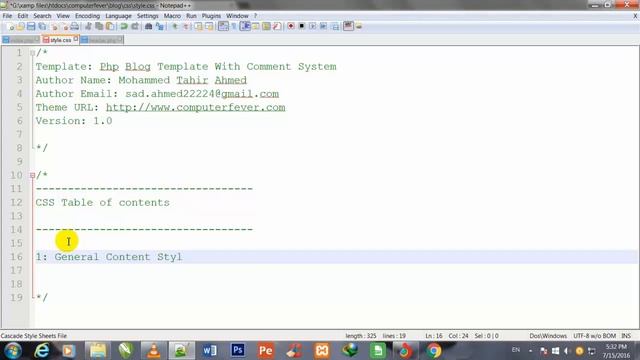Collapse the comment block starting at line 10

pos(32,176)
